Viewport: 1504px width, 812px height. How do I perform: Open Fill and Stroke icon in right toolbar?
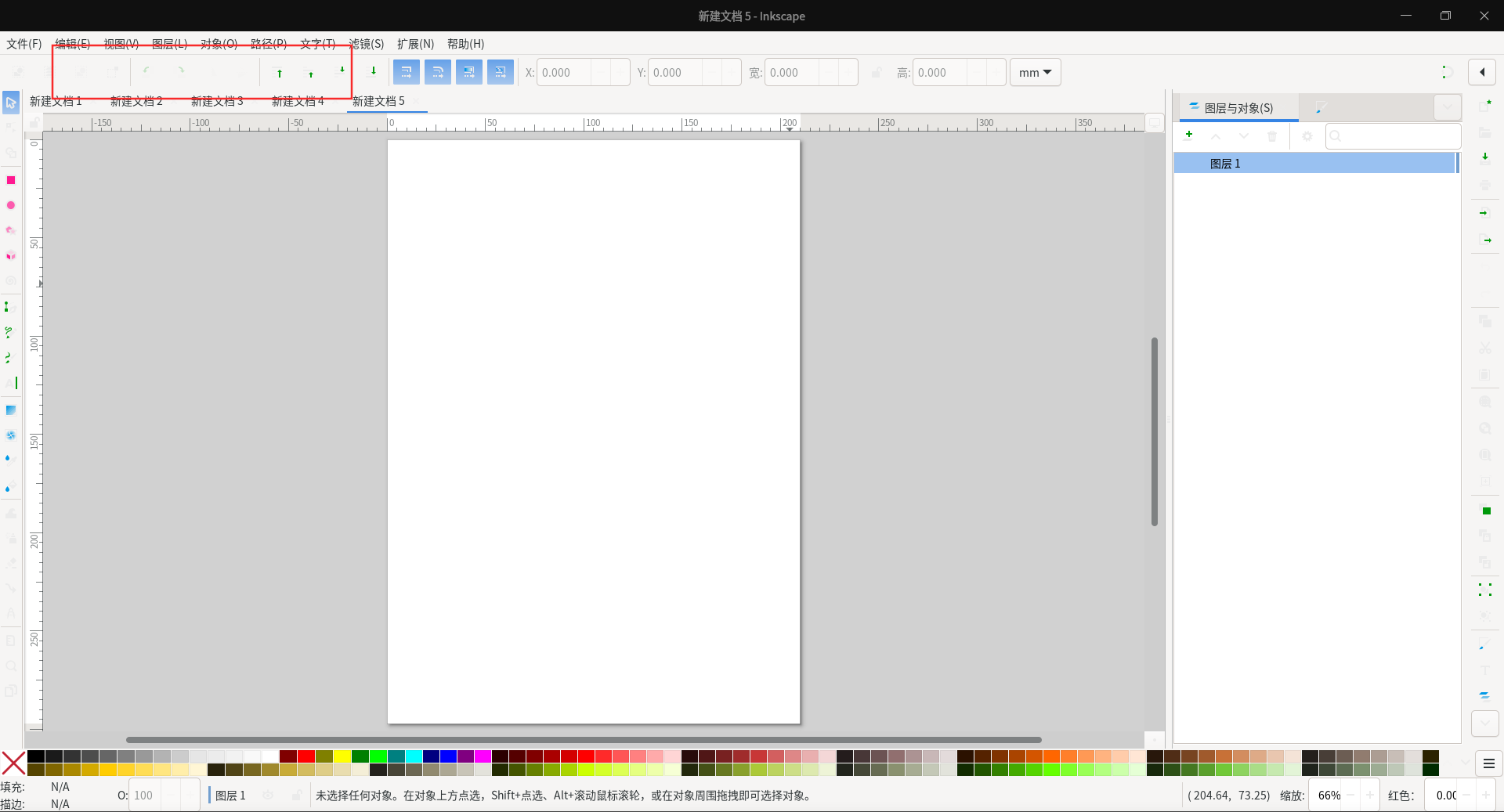(x=1484, y=644)
